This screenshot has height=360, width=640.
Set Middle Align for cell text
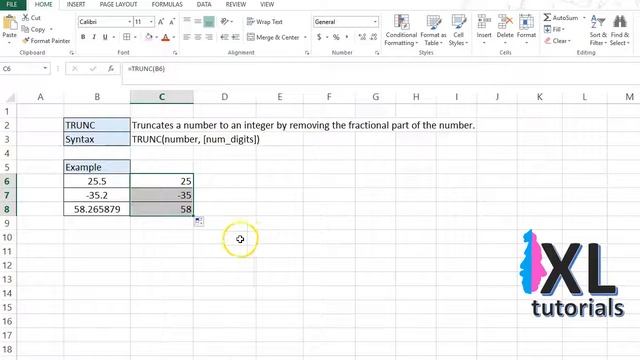point(198,21)
